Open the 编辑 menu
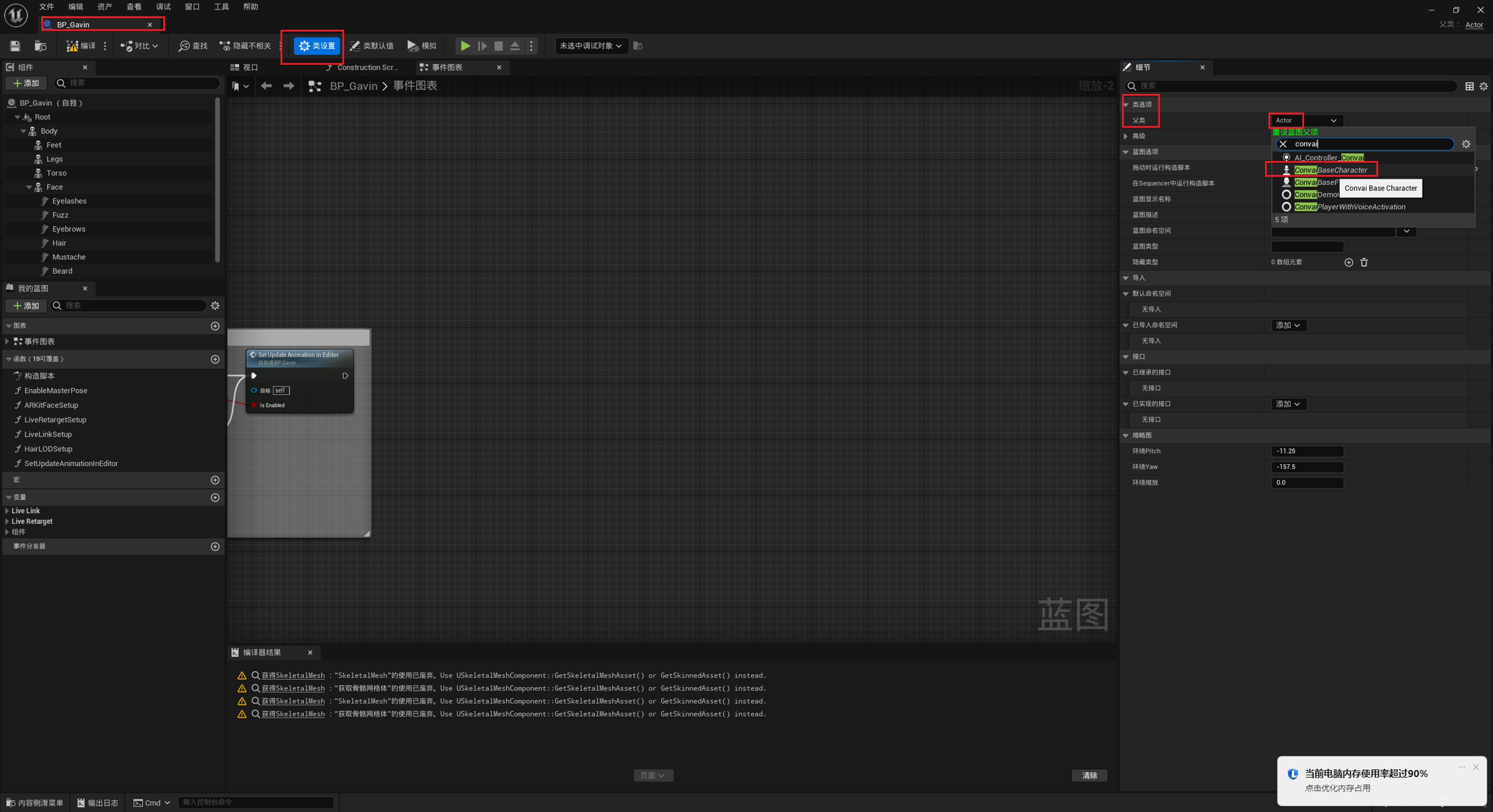 point(75,6)
